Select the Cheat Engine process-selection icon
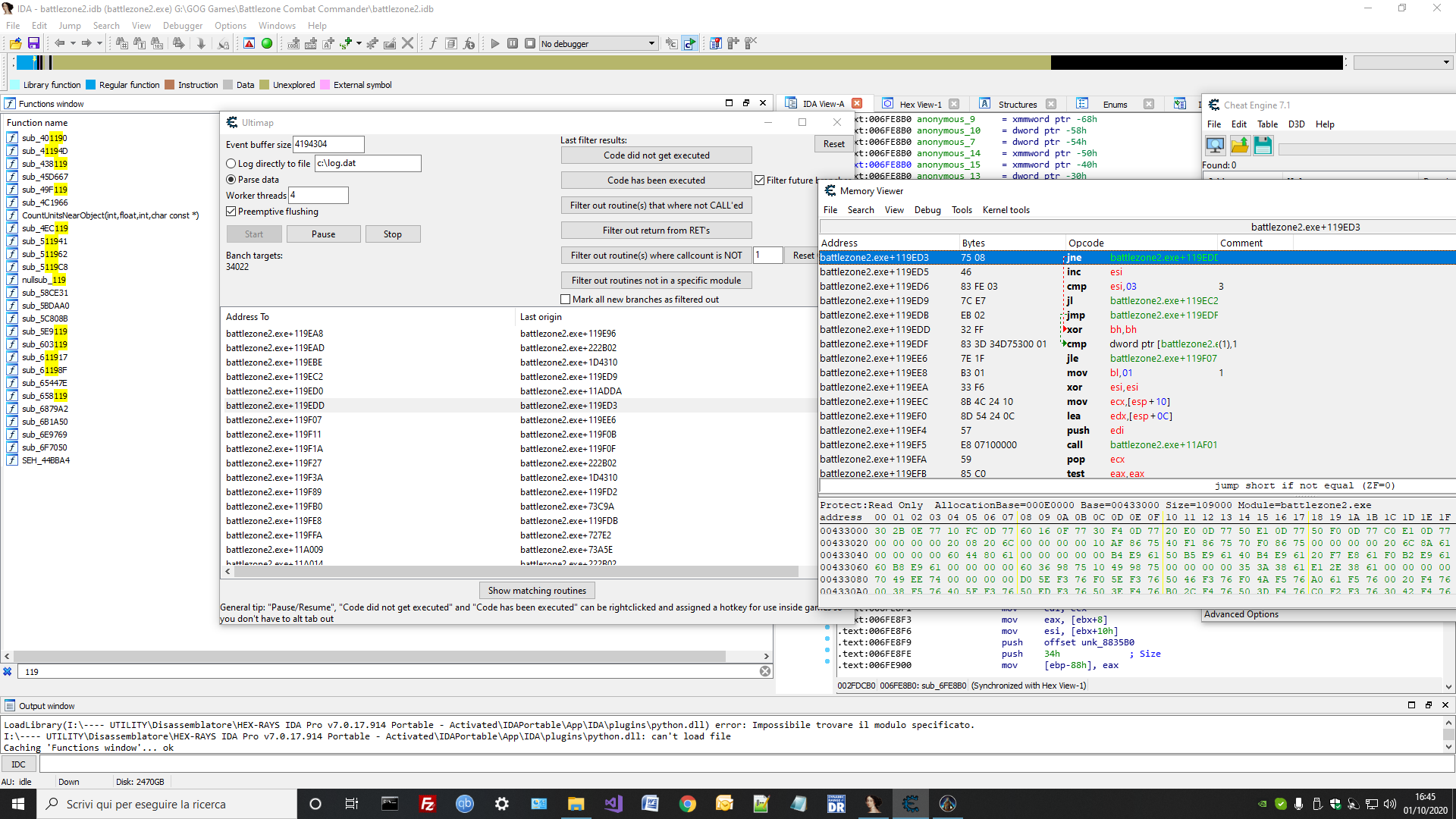1456x819 pixels. click(1215, 145)
